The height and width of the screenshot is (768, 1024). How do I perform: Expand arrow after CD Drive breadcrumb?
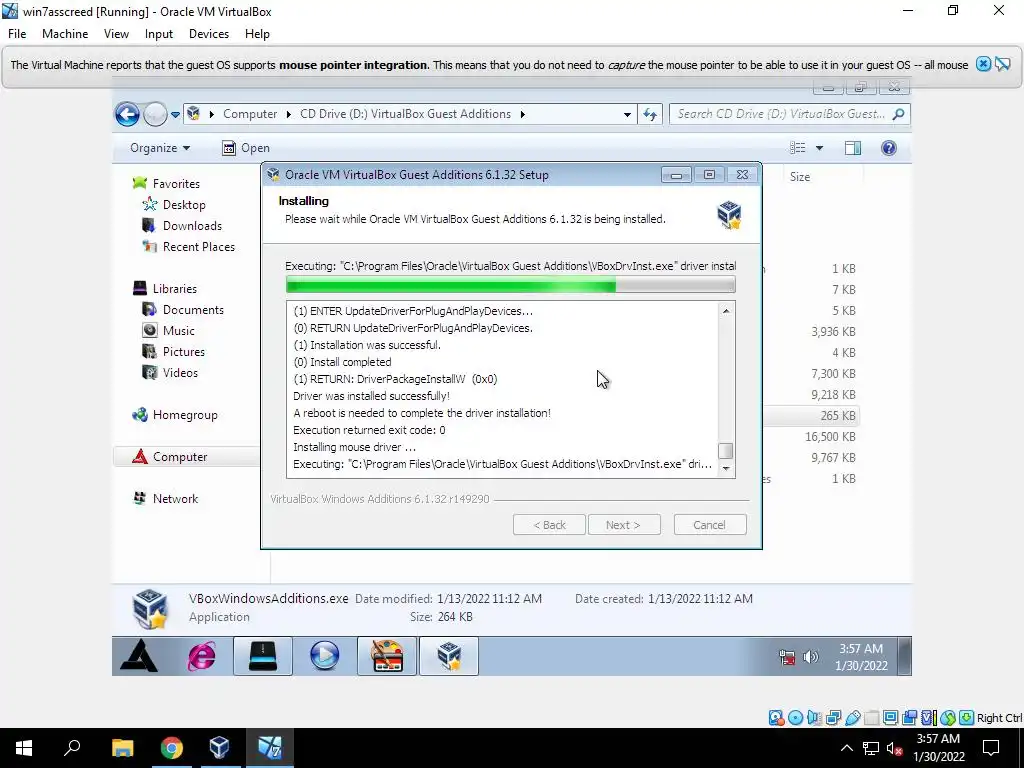click(x=522, y=114)
